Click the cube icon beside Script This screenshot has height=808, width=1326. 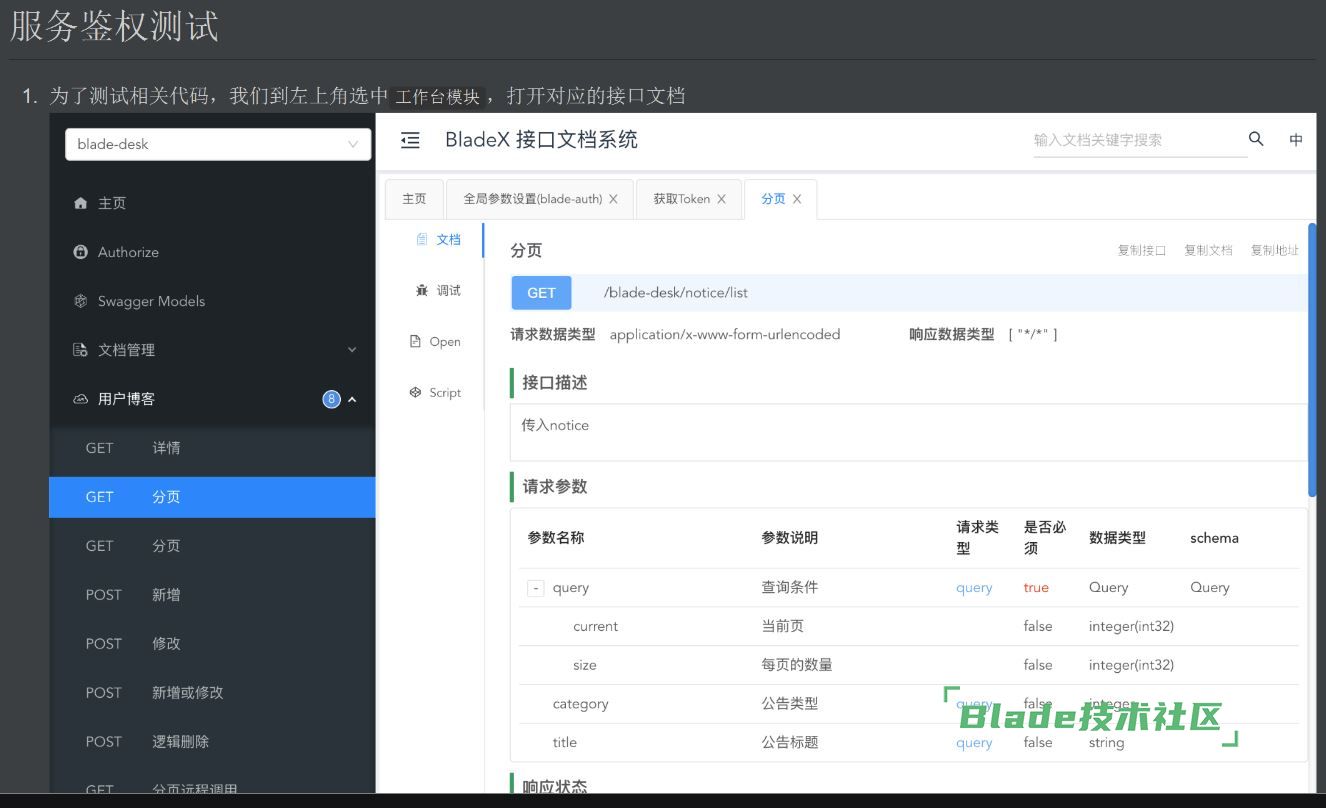(415, 392)
